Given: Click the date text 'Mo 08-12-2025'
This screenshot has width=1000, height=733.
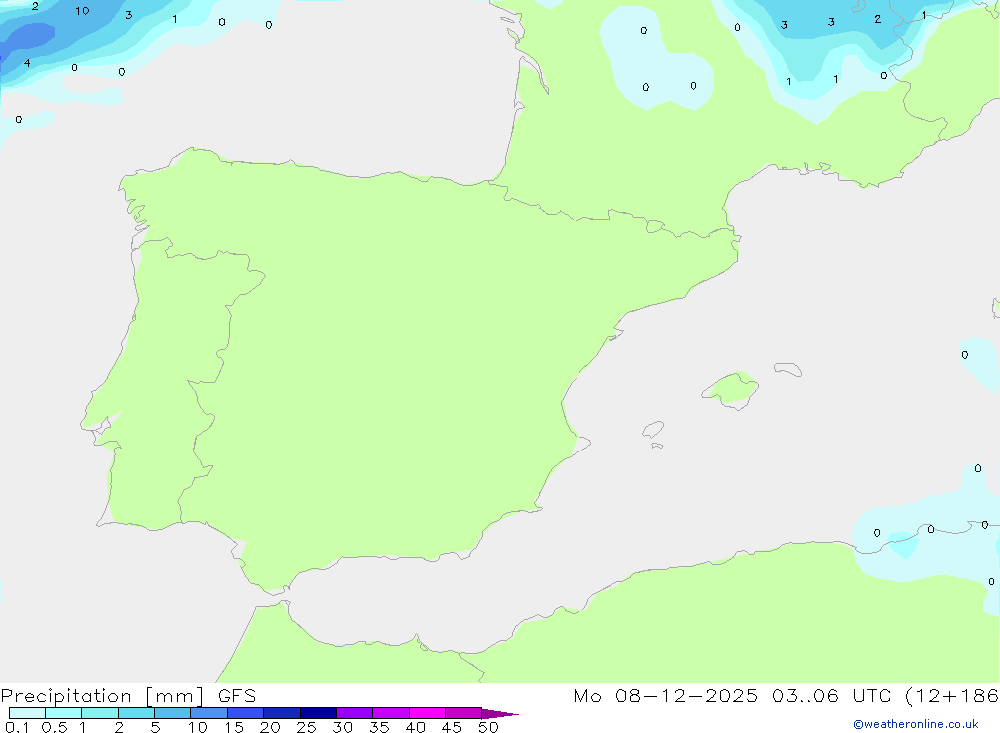Looking at the screenshot, I should click(665, 695).
